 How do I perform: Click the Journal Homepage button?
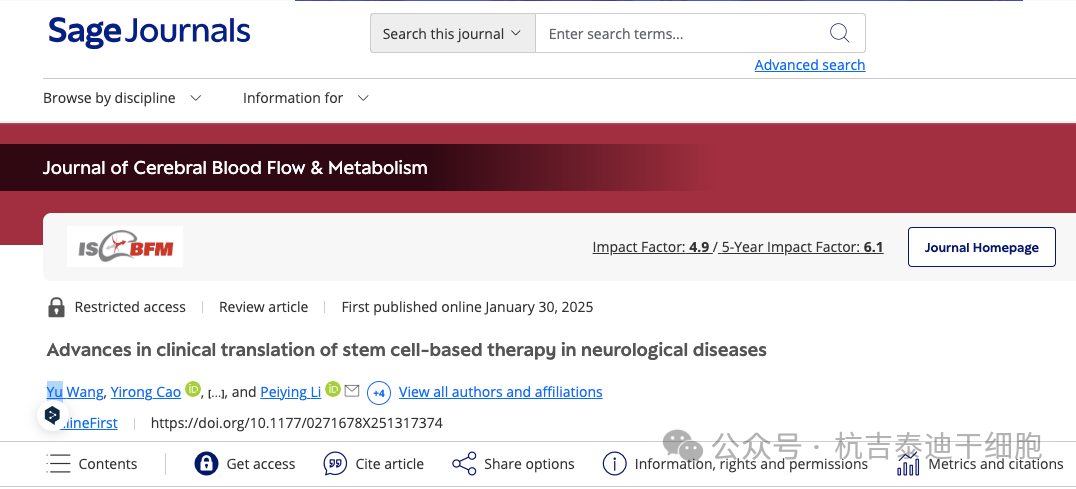point(981,247)
